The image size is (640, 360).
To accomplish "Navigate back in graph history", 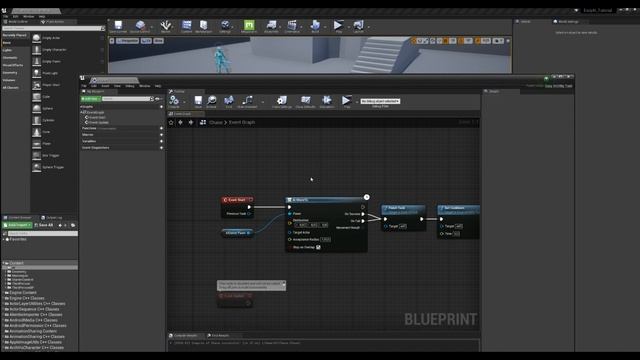I will point(180,122).
